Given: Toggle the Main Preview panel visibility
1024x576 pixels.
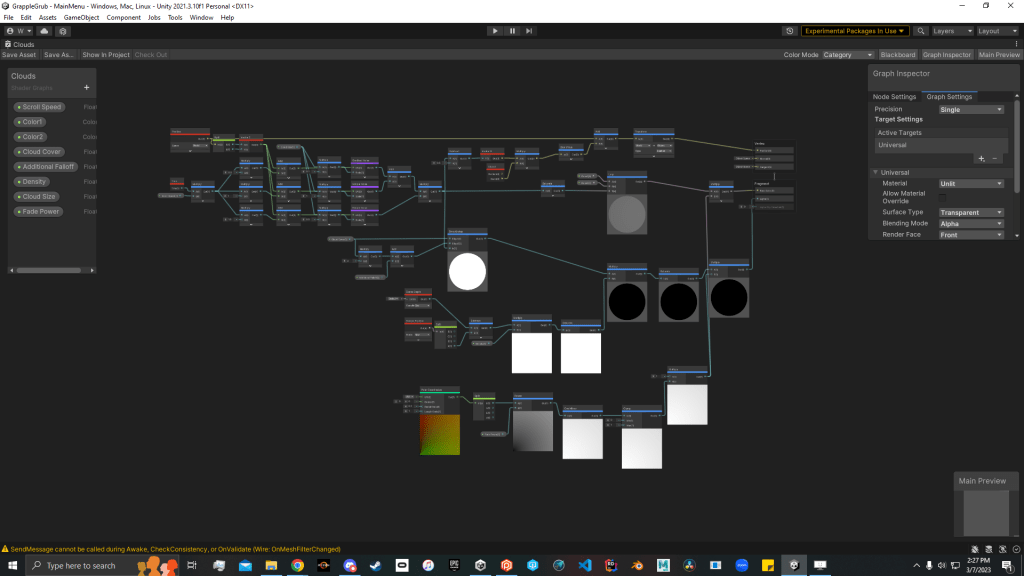Looking at the screenshot, I should tap(999, 55).
